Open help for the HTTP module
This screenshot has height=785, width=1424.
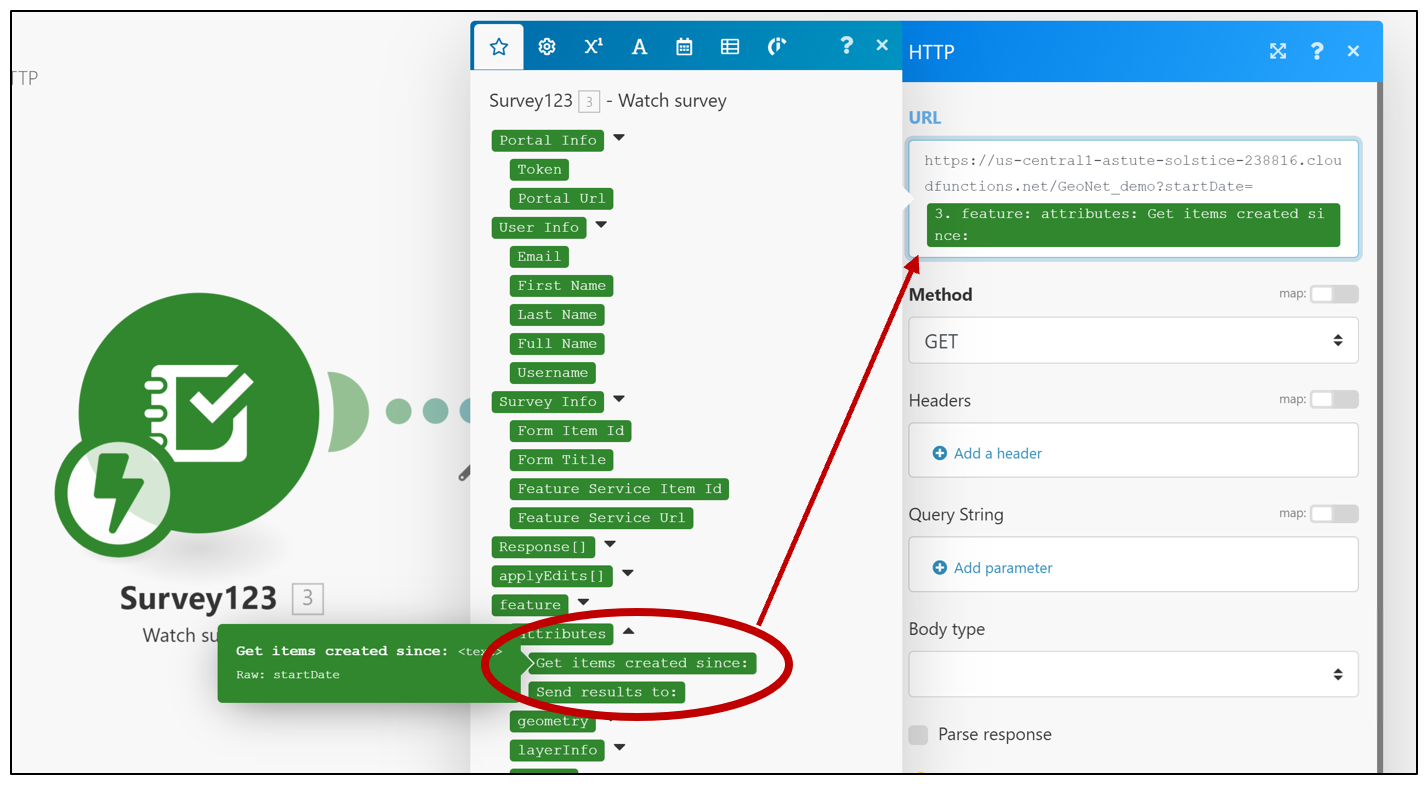coord(1317,51)
